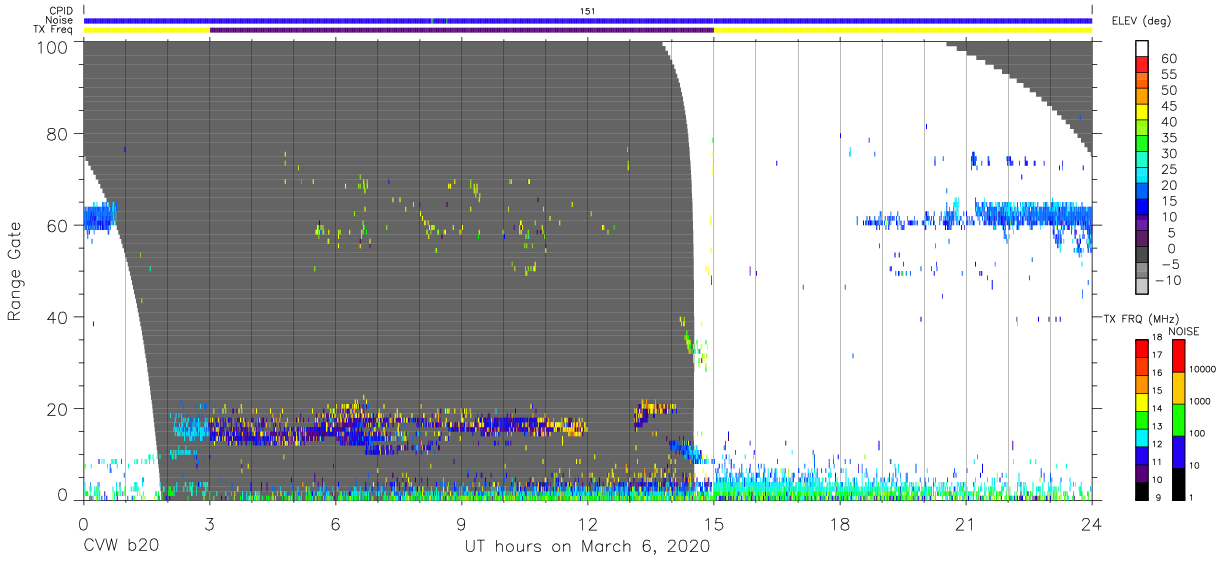1228x567 pixels.
Task: Click the CPID label at top left
Action: [60, 11]
